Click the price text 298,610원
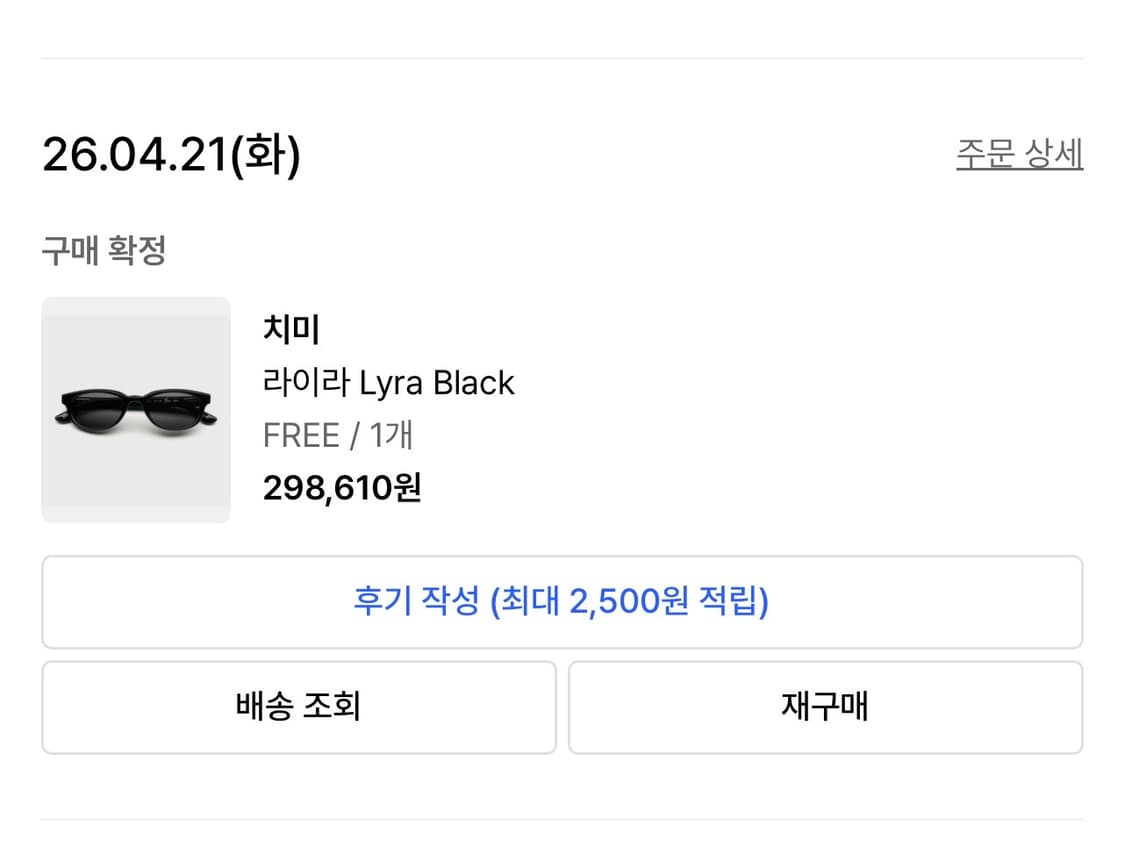The width and height of the screenshot is (1125, 849). (340, 489)
